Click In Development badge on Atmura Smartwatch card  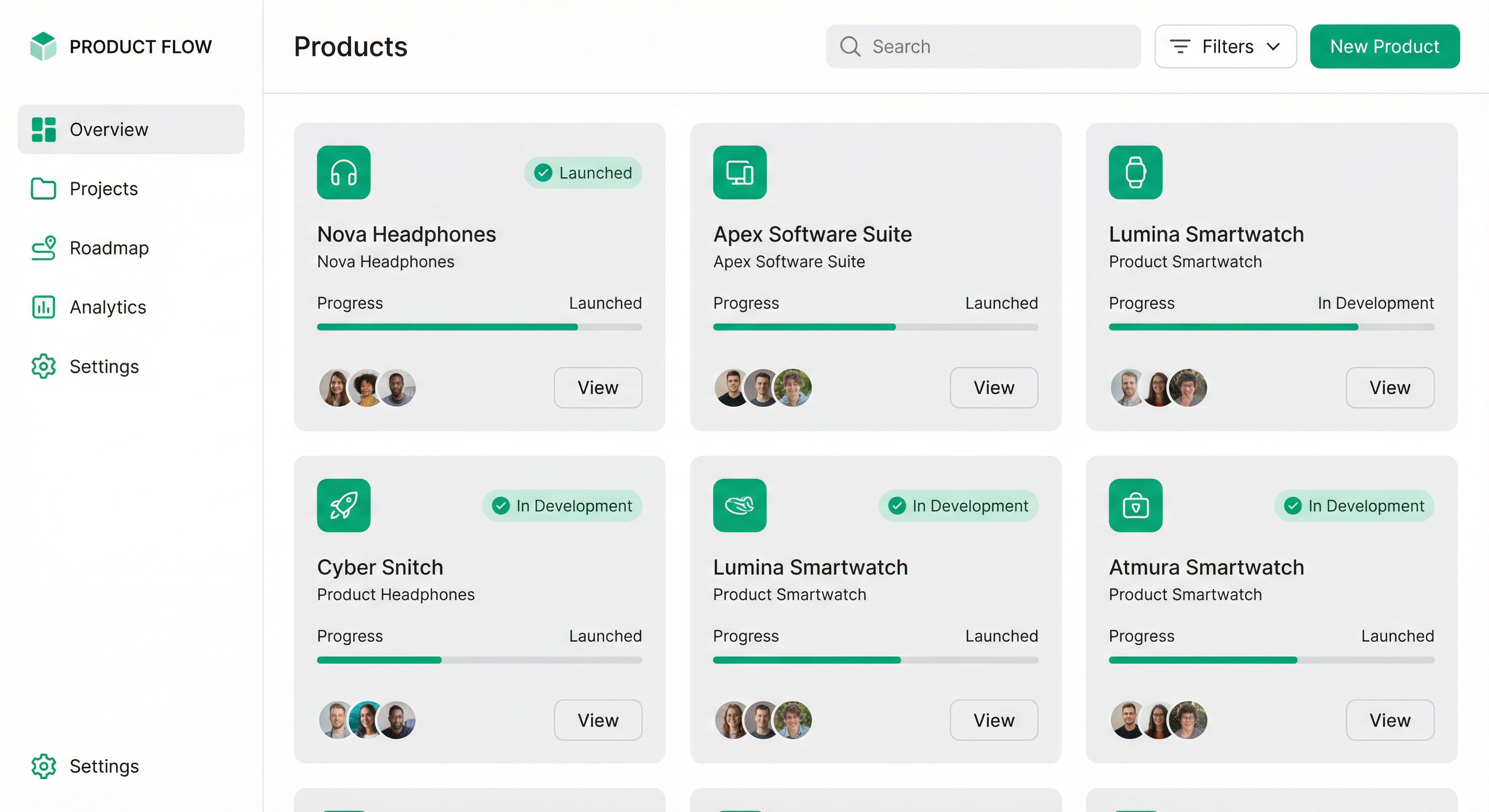[1354, 506]
